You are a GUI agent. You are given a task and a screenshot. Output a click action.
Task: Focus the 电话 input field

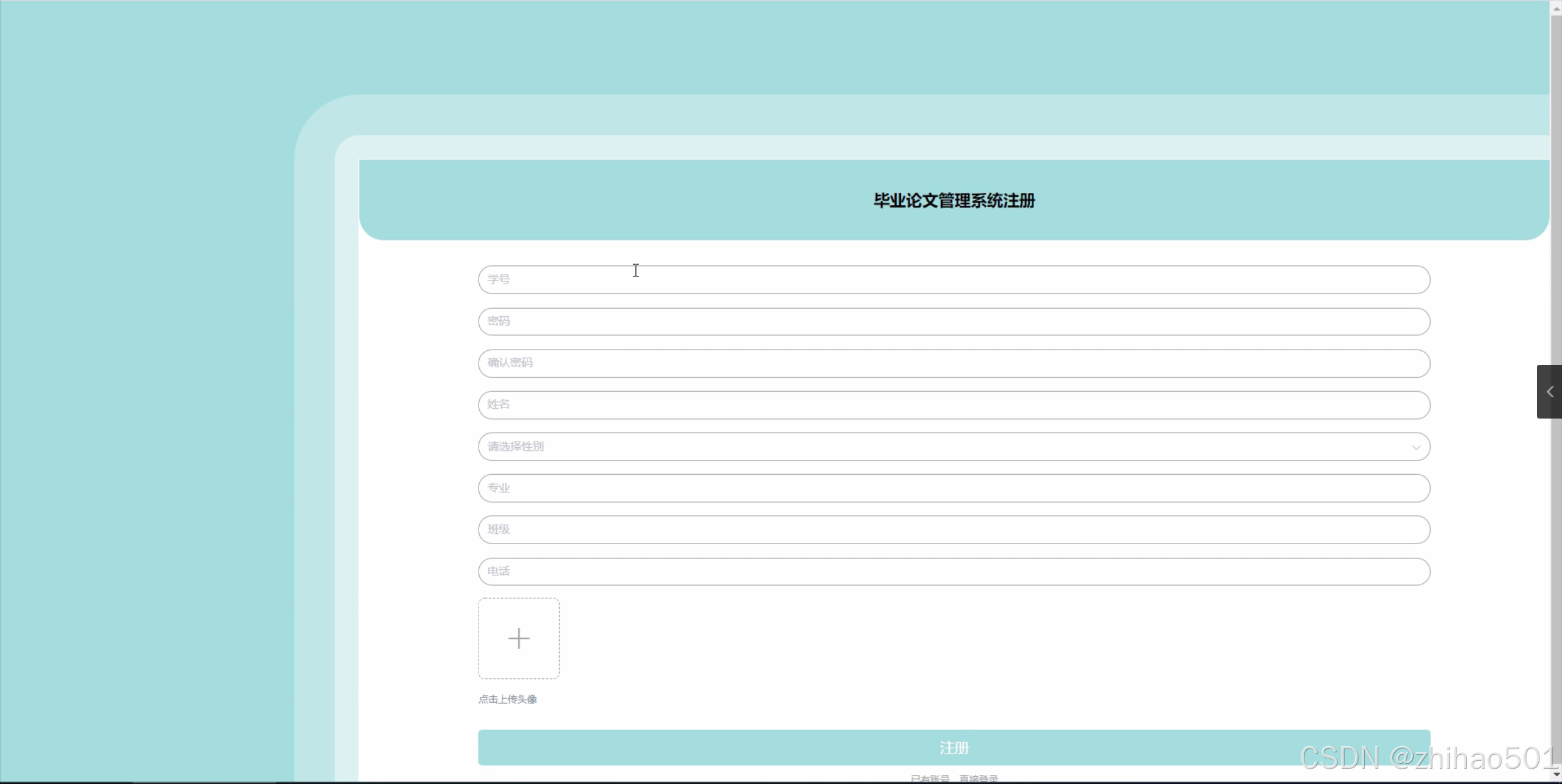953,571
